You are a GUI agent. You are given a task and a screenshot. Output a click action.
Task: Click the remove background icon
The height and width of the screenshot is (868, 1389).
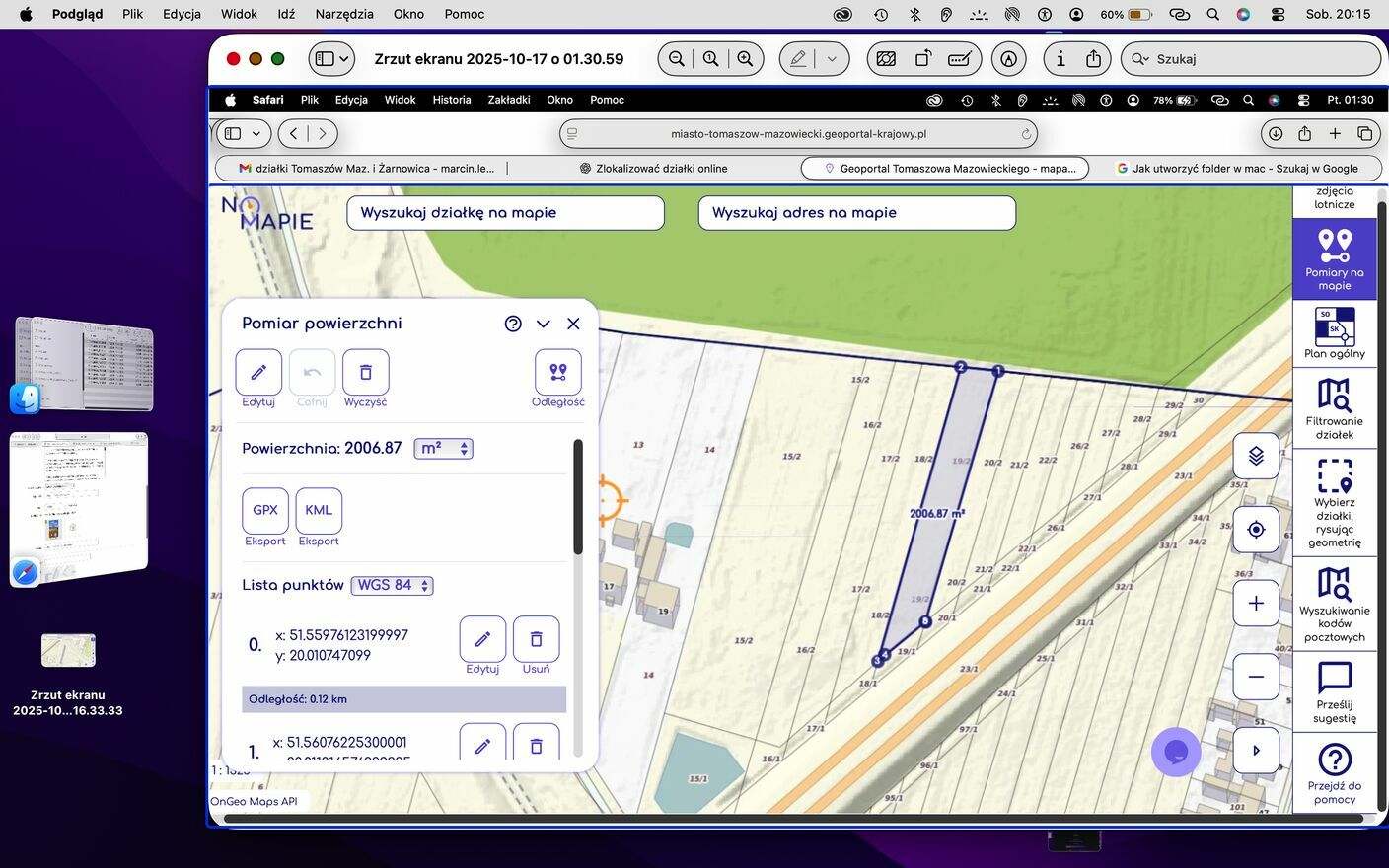click(886, 59)
